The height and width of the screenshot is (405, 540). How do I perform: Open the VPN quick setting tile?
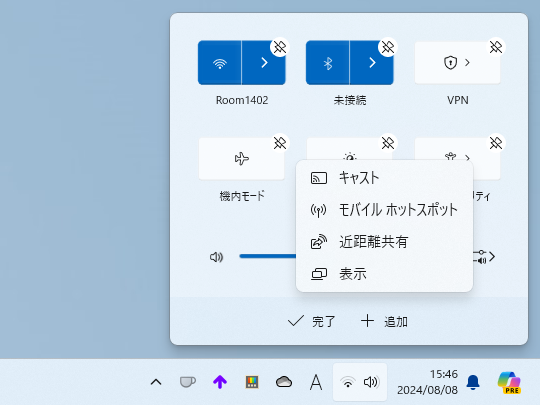point(457,63)
